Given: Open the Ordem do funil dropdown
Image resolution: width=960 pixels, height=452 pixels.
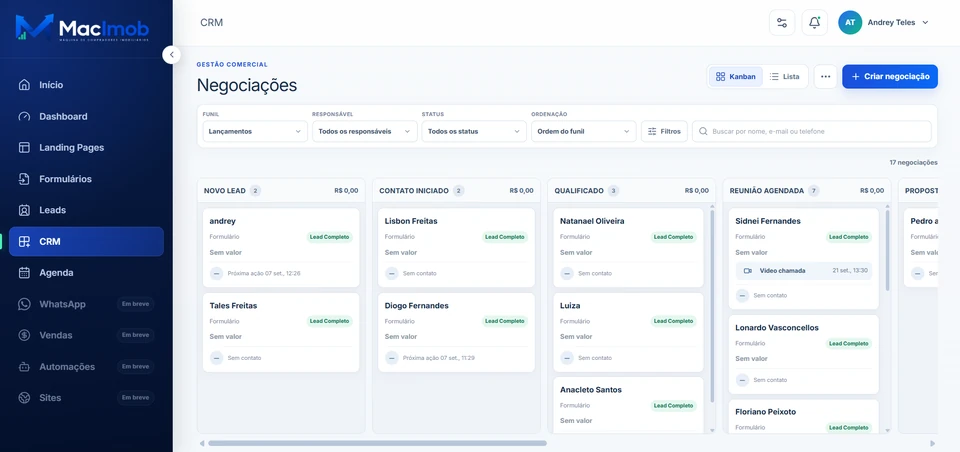Looking at the screenshot, I should tap(583, 131).
